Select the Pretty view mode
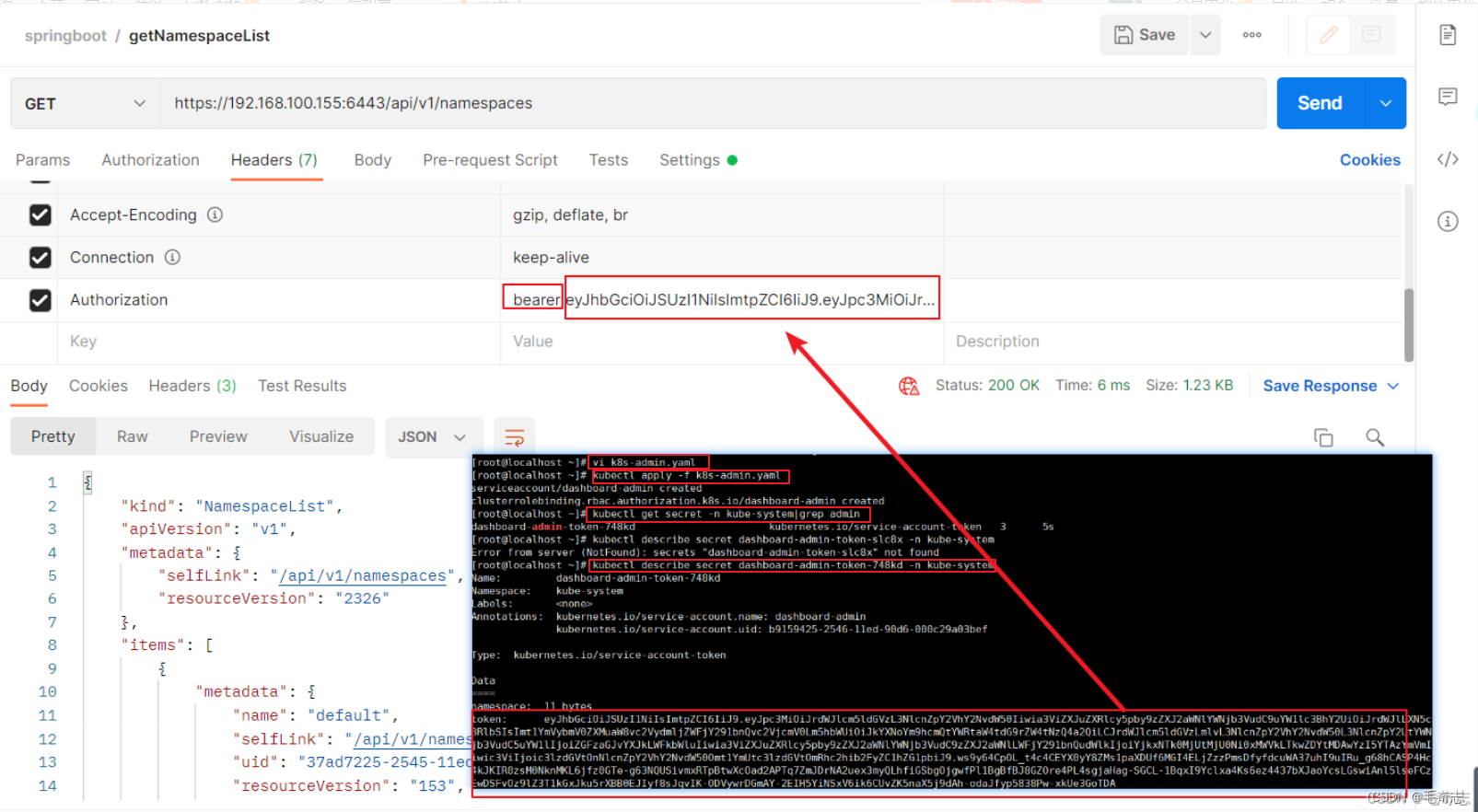1478x812 pixels. 52,436
